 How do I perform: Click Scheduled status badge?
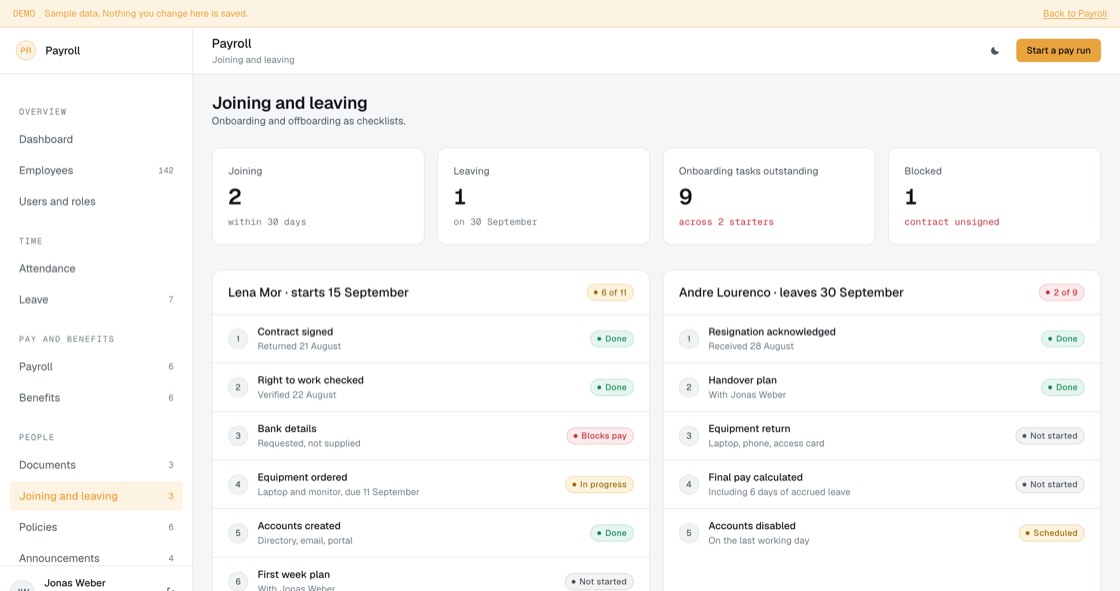point(1051,533)
